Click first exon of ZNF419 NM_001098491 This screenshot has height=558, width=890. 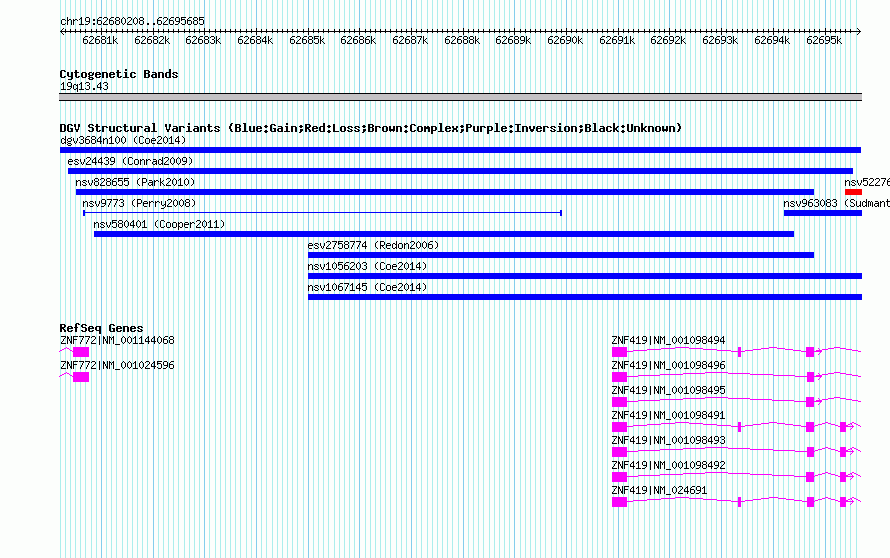click(x=619, y=427)
